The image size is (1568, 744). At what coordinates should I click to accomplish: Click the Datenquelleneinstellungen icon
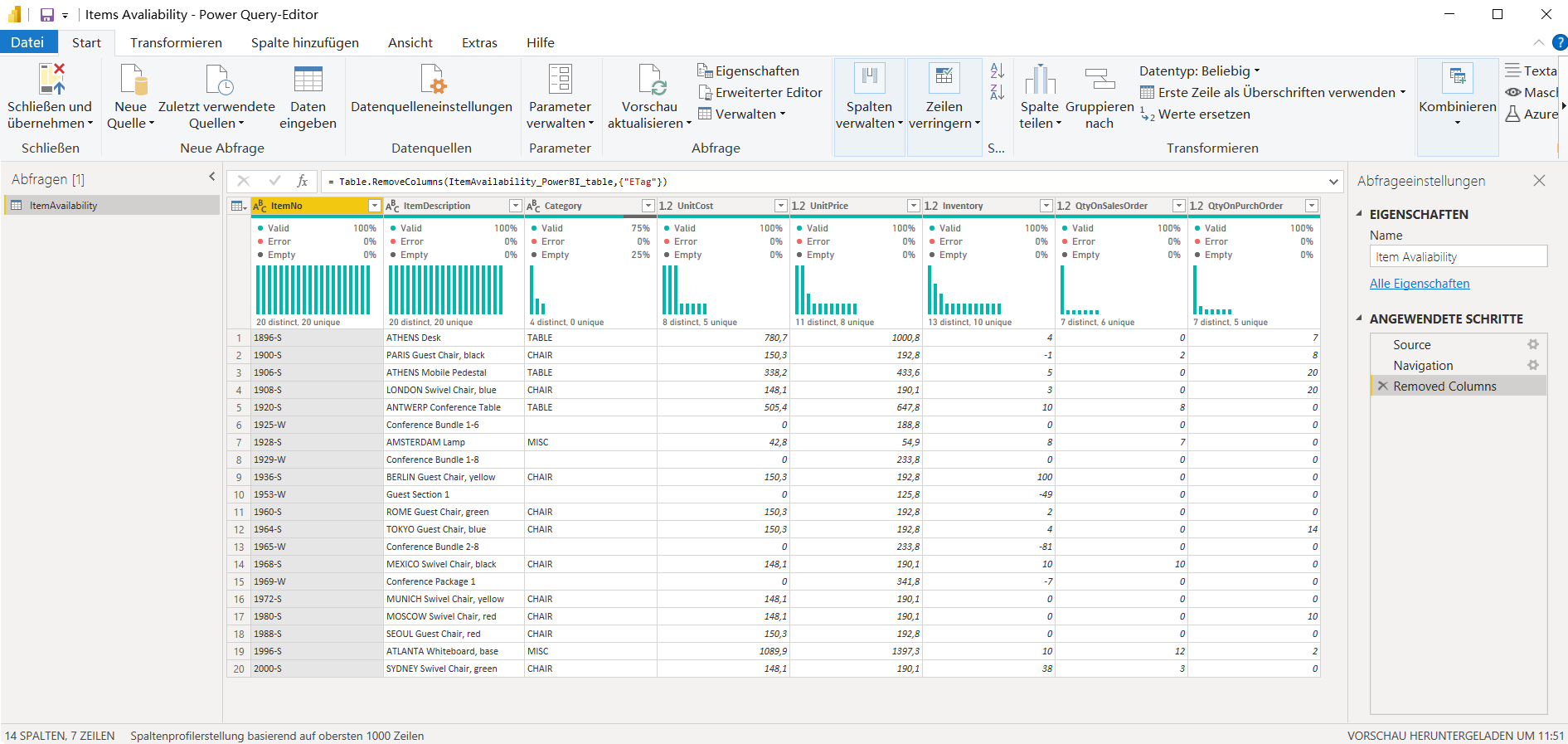coord(432,80)
